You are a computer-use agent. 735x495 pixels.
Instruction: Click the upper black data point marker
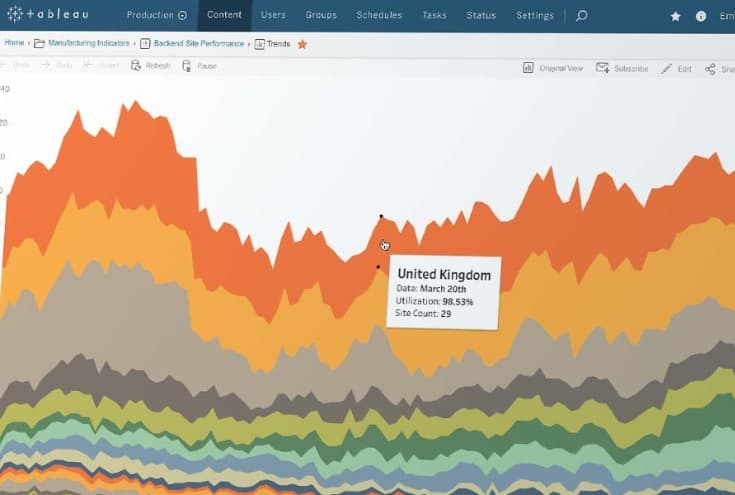[381, 216]
